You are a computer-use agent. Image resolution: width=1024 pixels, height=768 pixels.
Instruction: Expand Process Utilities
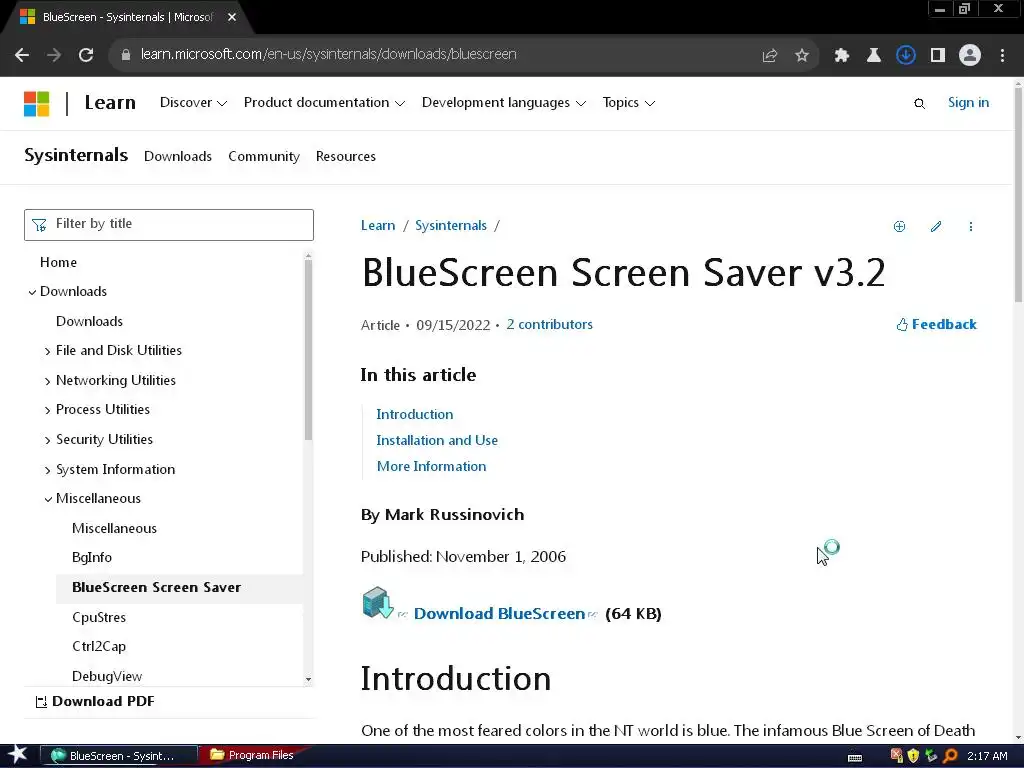pyautogui.click(x=48, y=410)
